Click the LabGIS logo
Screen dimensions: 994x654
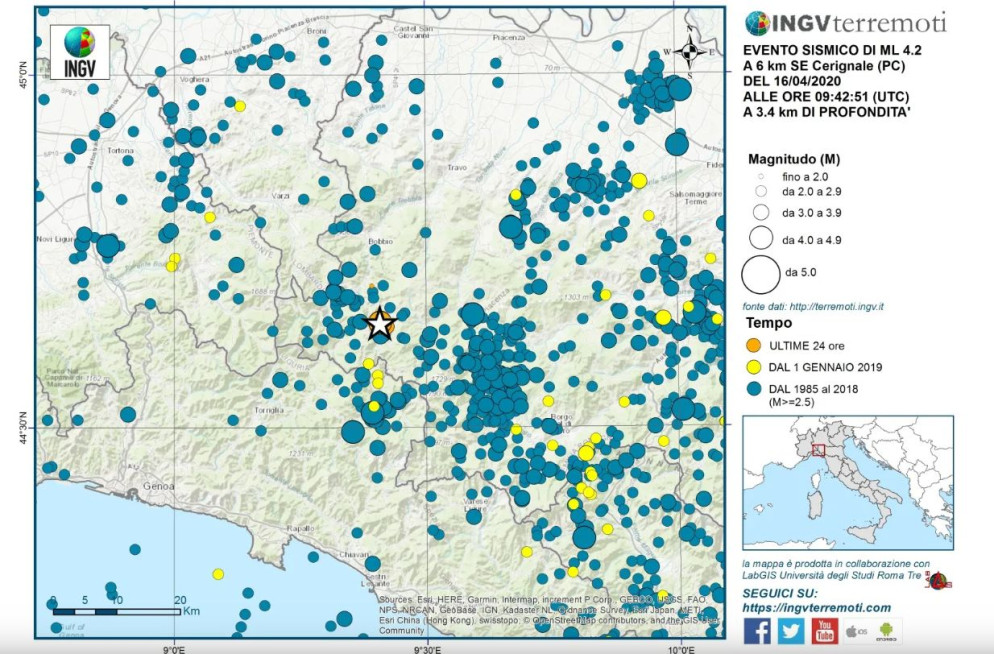(x=939, y=581)
